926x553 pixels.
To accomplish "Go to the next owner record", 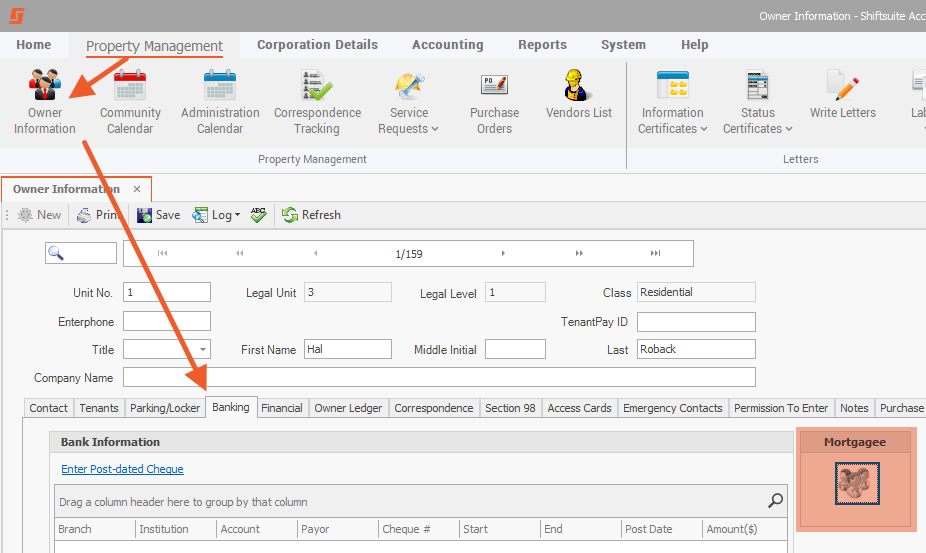I will click(x=503, y=254).
